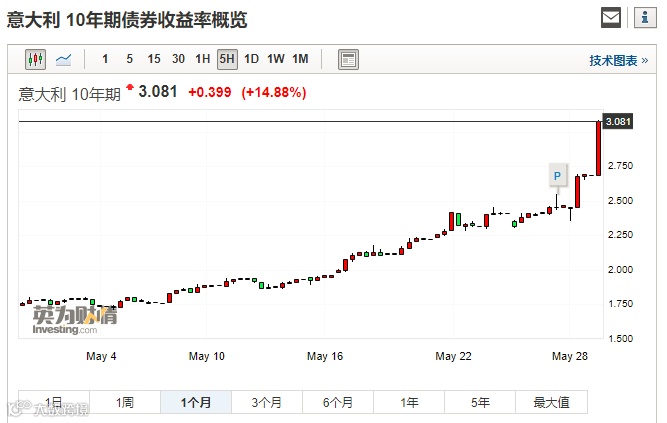The width and height of the screenshot is (667, 423).
Task: Click the 2.750 axis value
Action: 620,166
